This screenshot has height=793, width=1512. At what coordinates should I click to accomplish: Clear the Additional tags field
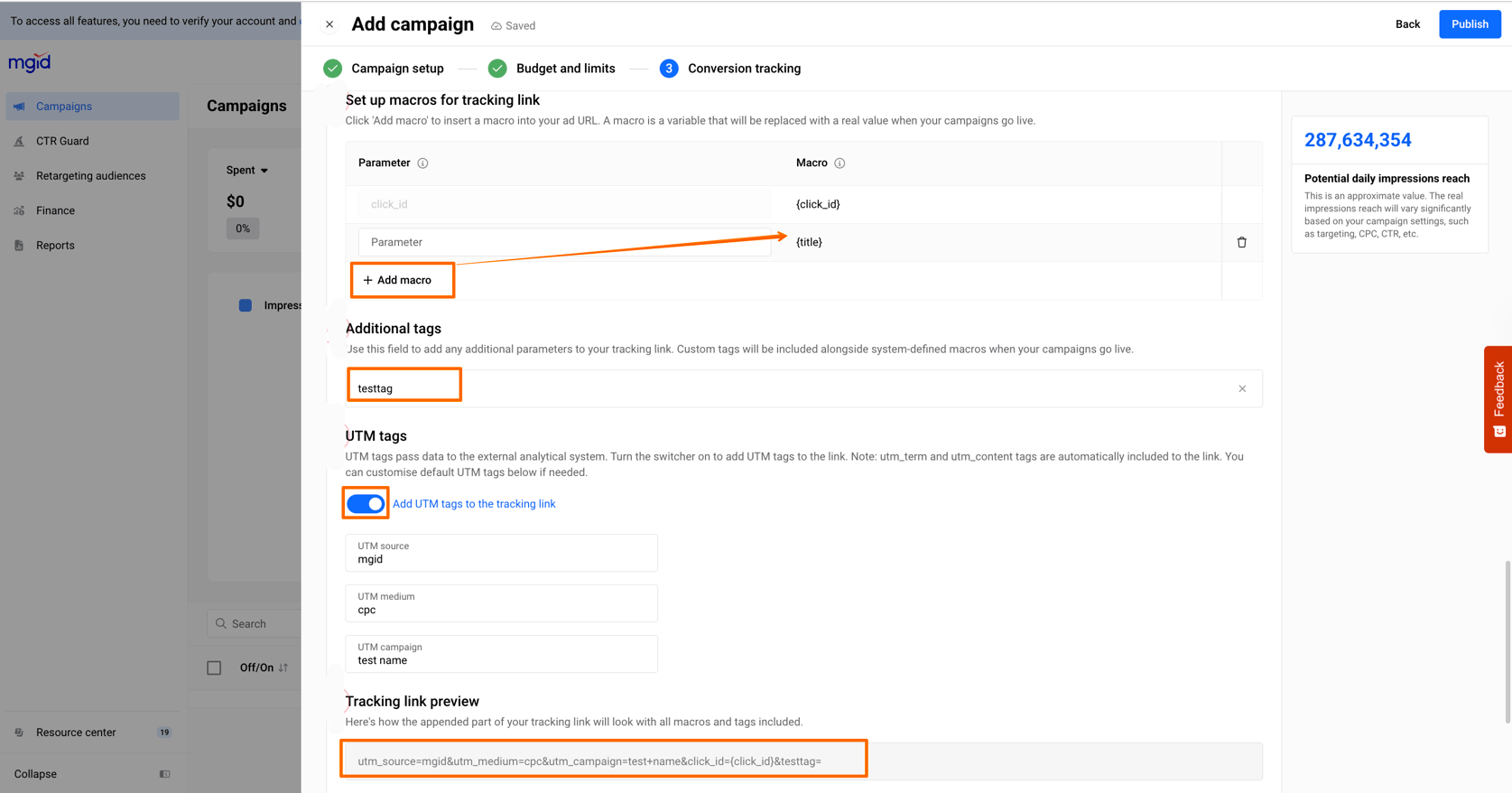point(1242,388)
